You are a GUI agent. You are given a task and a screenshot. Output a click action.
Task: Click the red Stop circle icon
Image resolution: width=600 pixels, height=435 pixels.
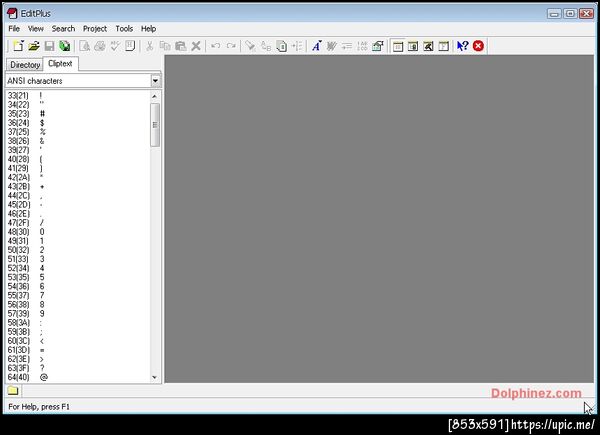pos(478,46)
